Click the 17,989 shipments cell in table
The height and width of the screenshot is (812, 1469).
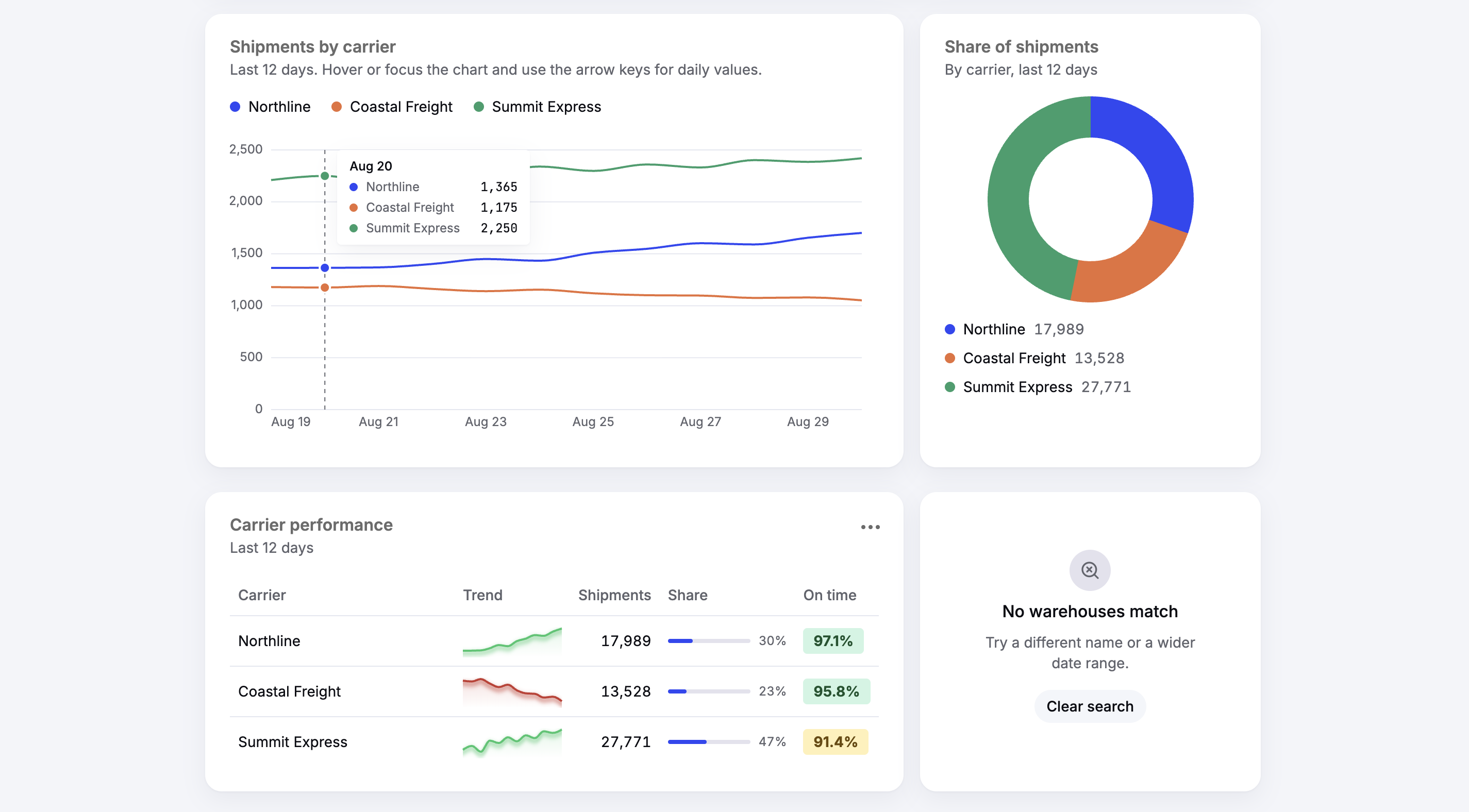[626, 641]
